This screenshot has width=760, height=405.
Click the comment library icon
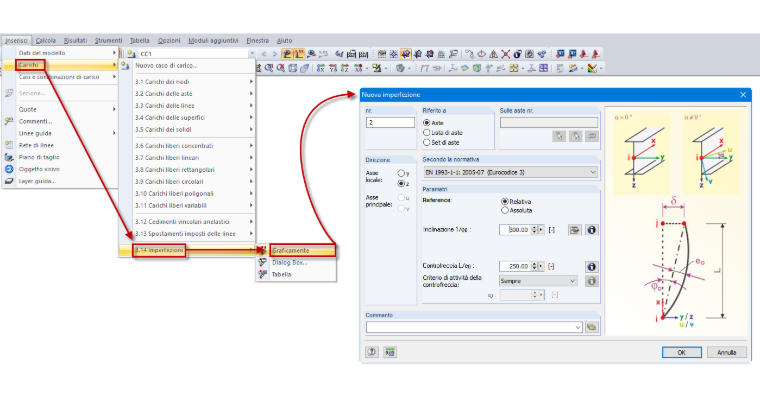coord(591,327)
